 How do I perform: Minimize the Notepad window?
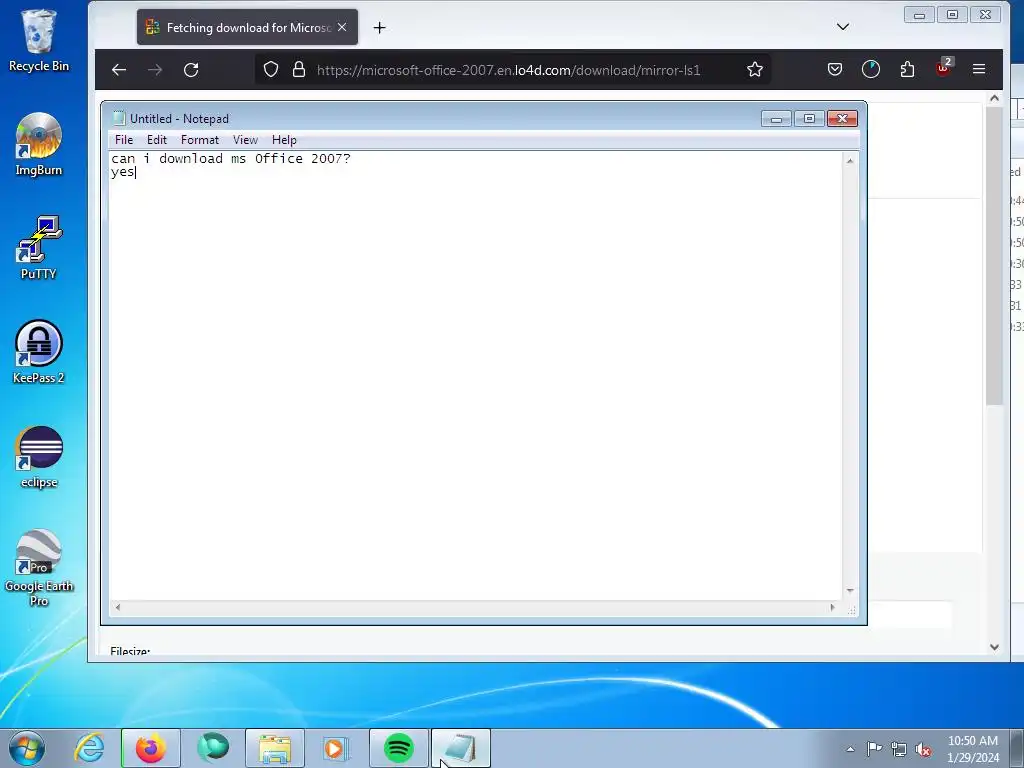pyautogui.click(x=776, y=119)
